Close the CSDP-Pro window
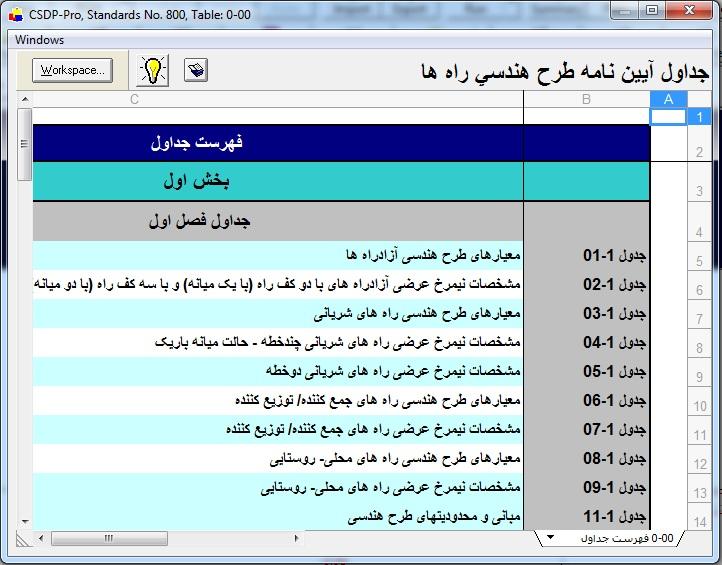The image size is (722, 565). click(x=689, y=10)
